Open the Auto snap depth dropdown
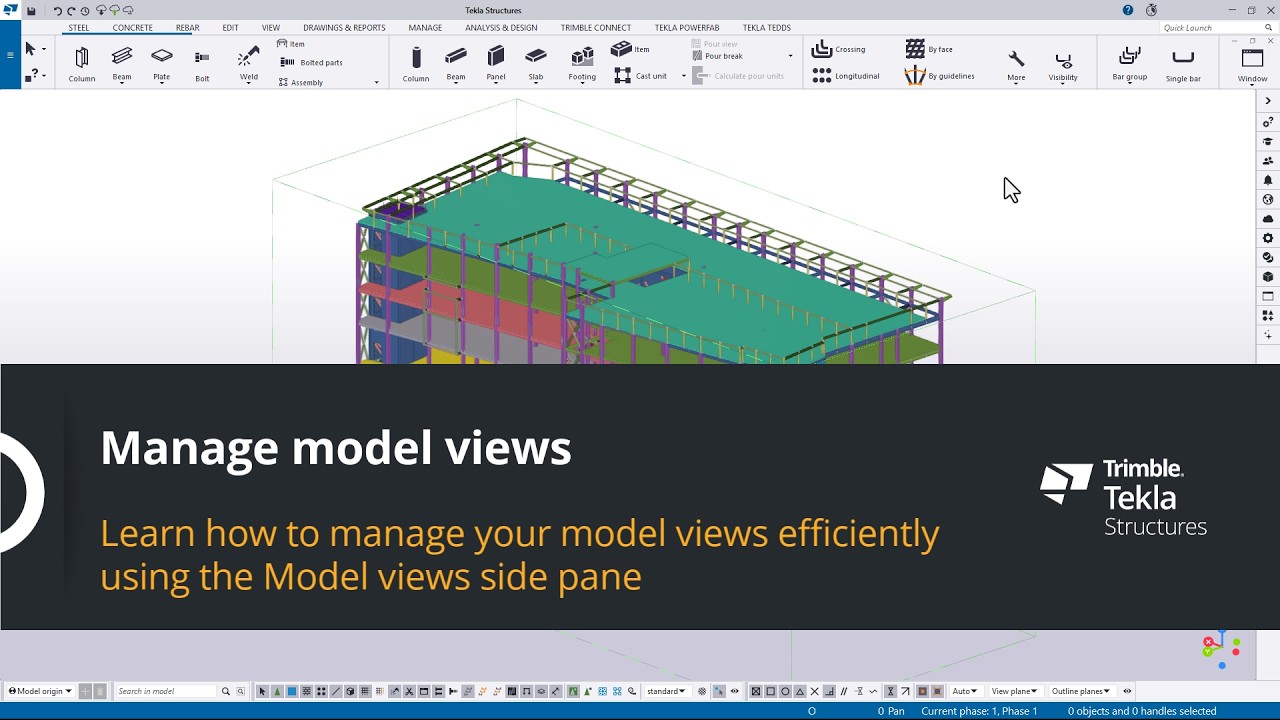 (x=964, y=691)
